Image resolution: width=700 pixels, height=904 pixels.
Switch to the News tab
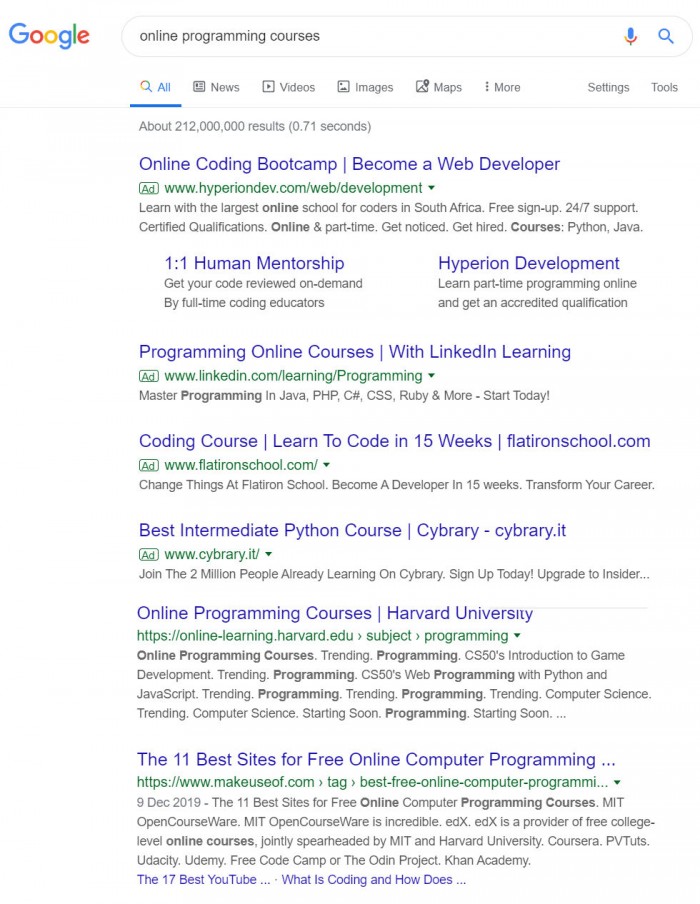[x=216, y=87]
